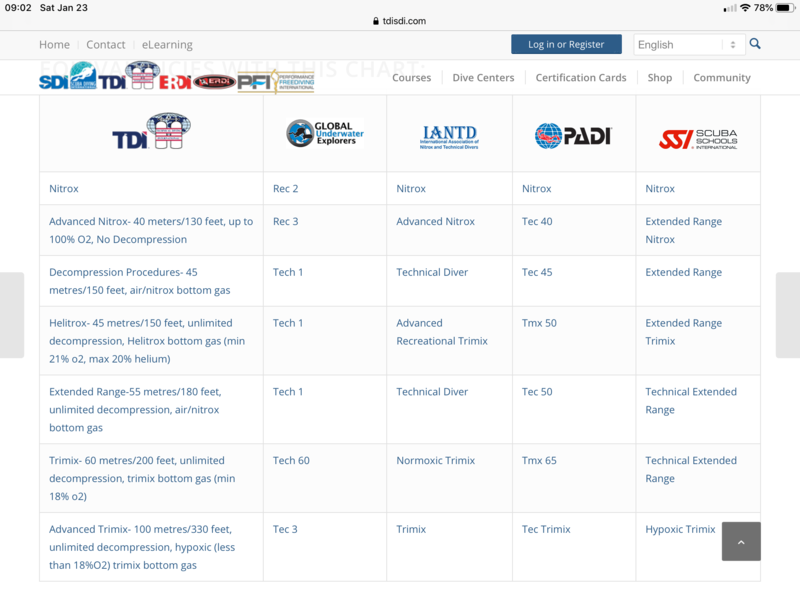Open the eLearning link
The image size is (800, 600).
[x=167, y=44]
